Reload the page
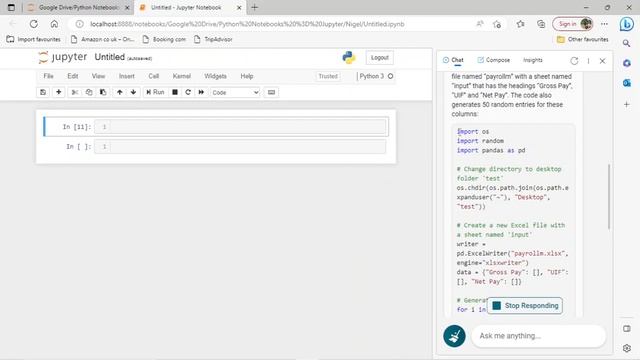The image size is (640, 360). pos(33,24)
